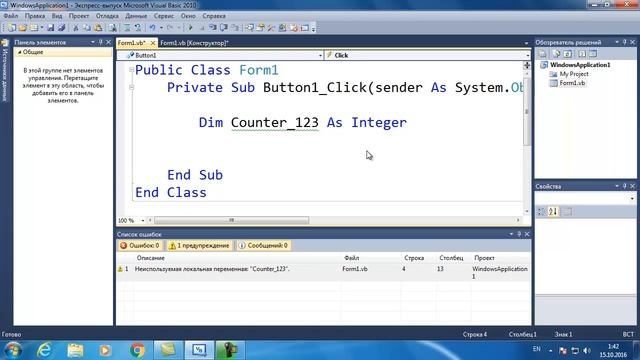
Task: Open Solution Explorer via its toolbar icon
Action: coord(249,28)
